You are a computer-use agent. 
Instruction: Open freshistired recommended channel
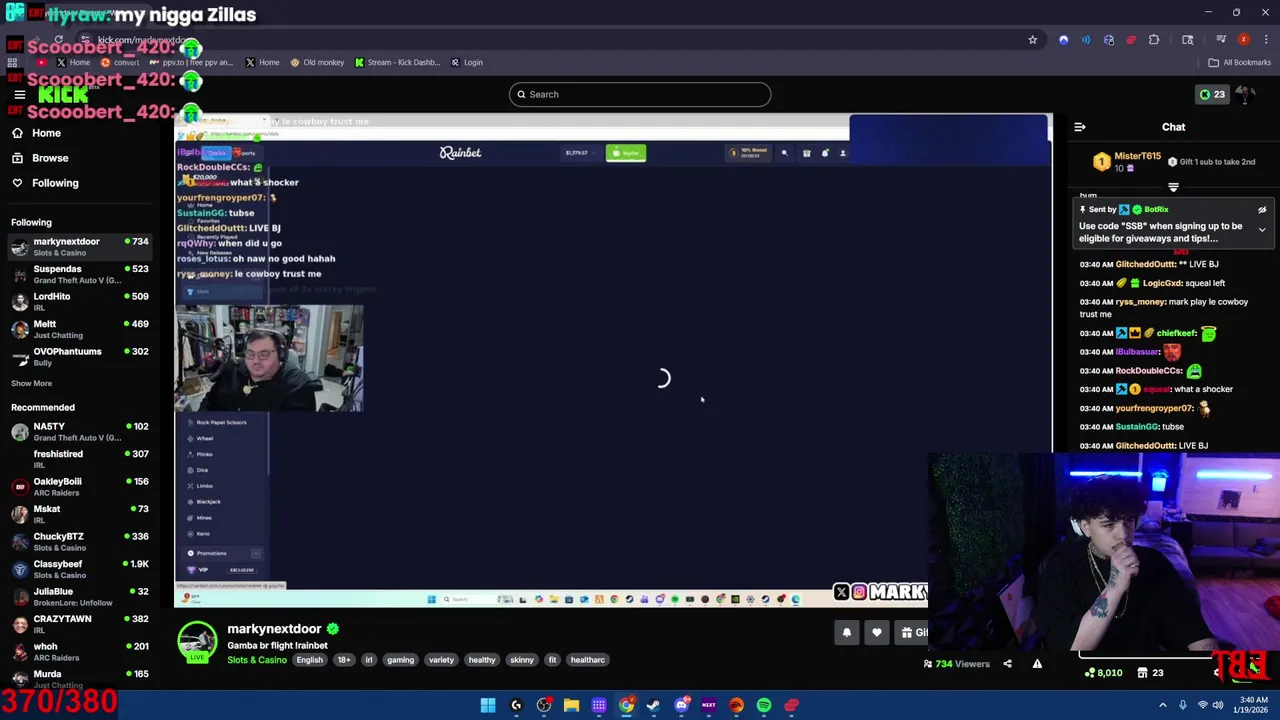tap(80, 459)
